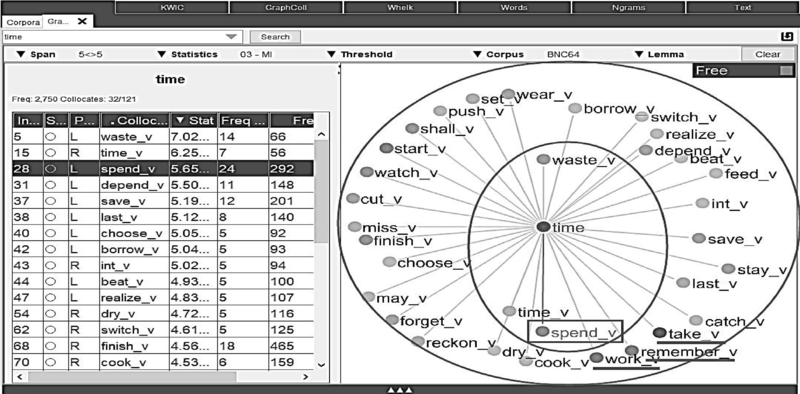This screenshot has width=800, height=394.
Task: Select radio button in choose_v row
Action: tap(51, 233)
